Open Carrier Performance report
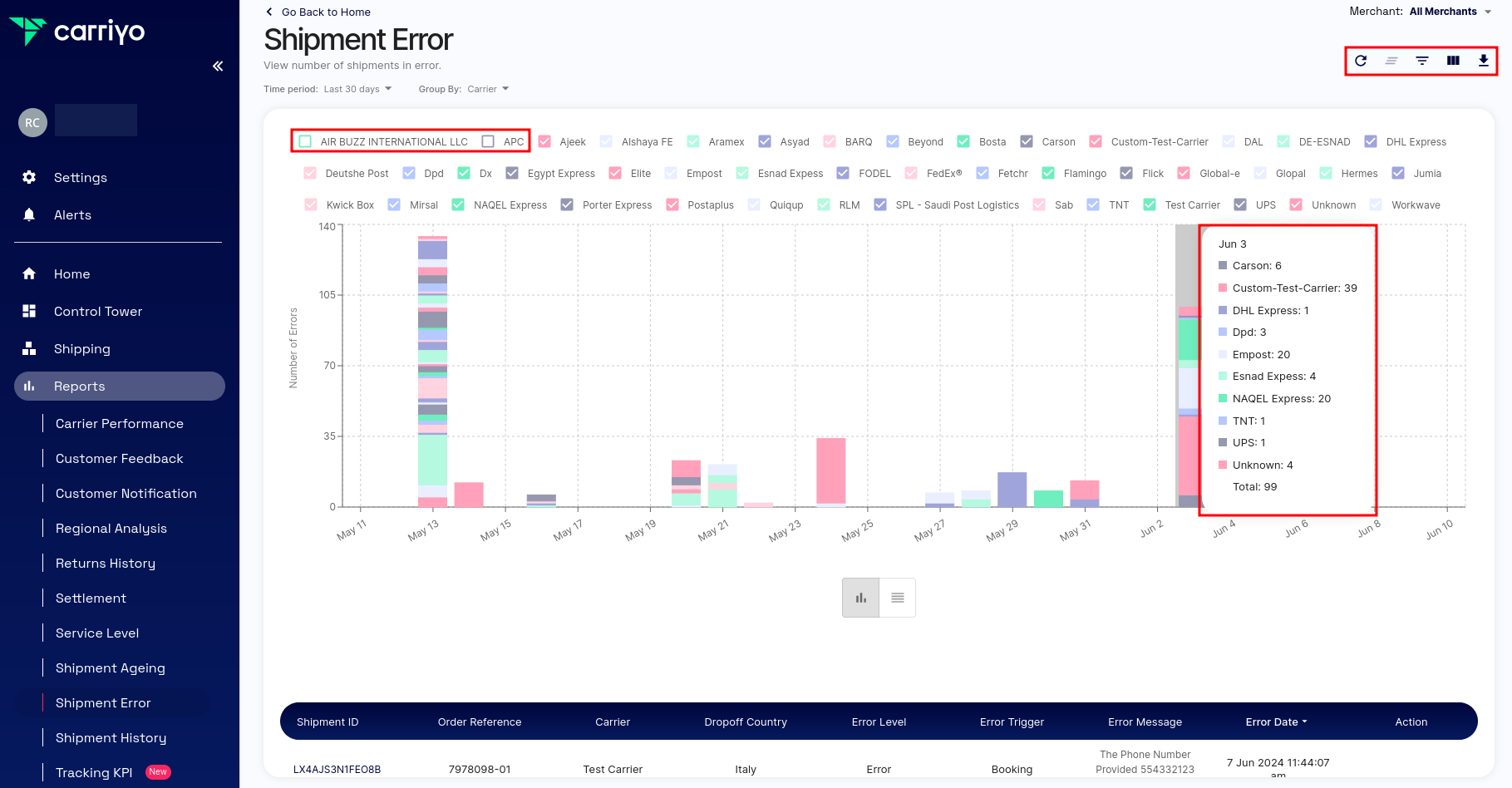Viewport: 1512px width, 788px height. 120,423
